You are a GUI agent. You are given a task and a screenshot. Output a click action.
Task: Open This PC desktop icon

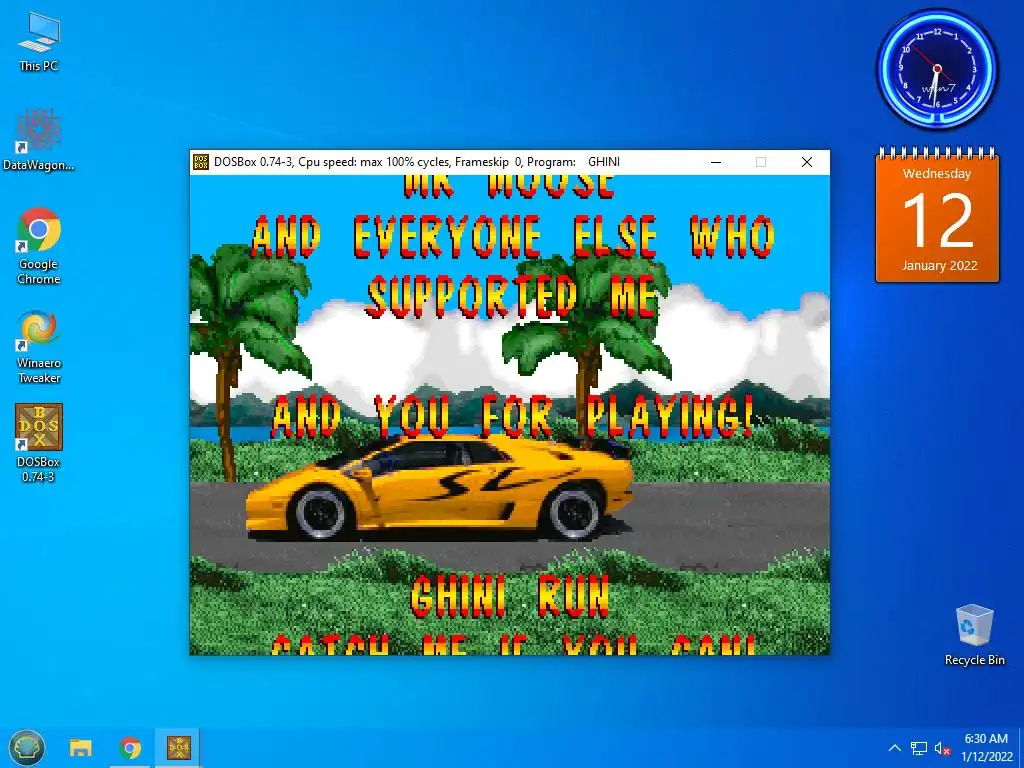coord(39,40)
